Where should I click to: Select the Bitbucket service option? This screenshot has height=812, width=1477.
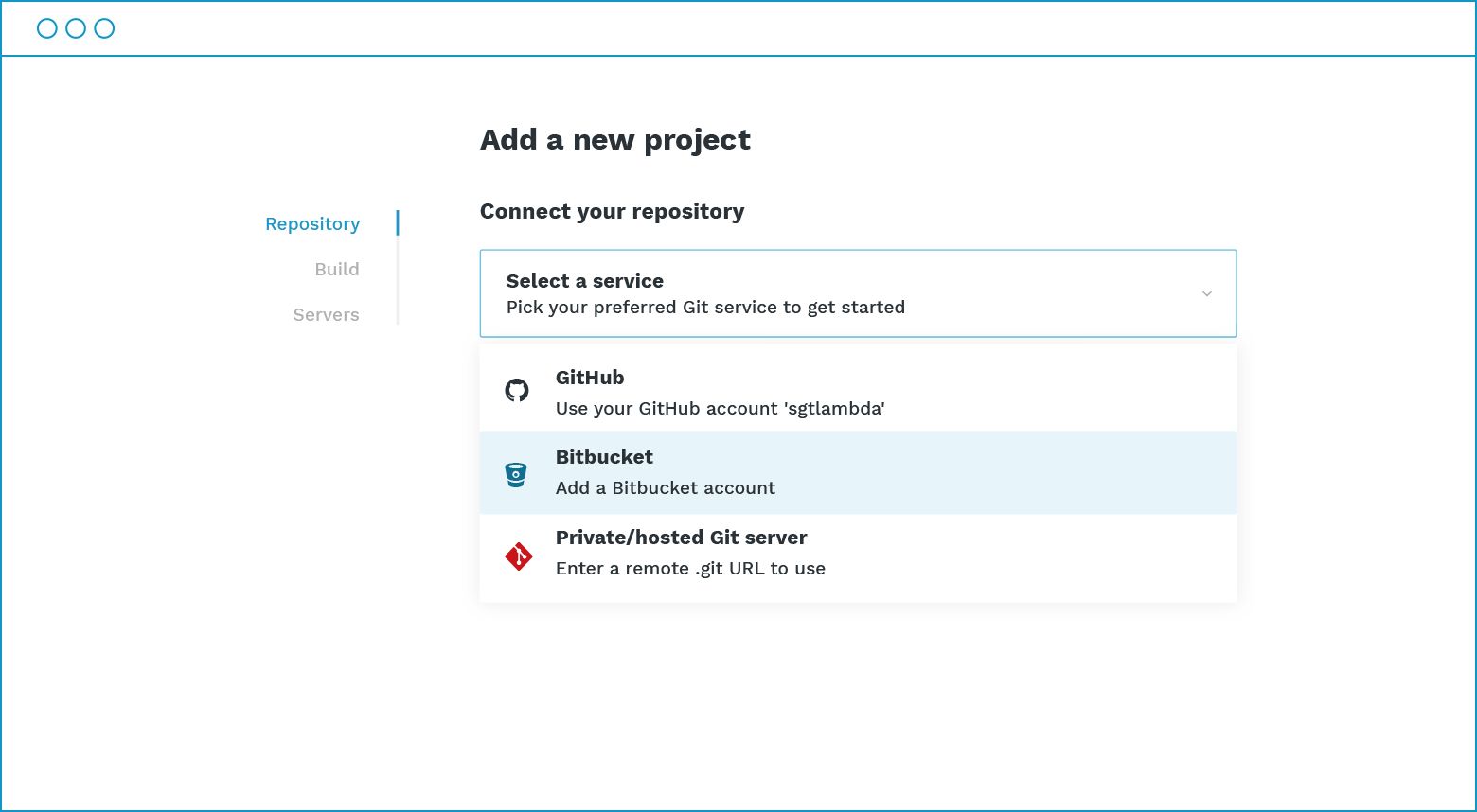[x=604, y=457]
